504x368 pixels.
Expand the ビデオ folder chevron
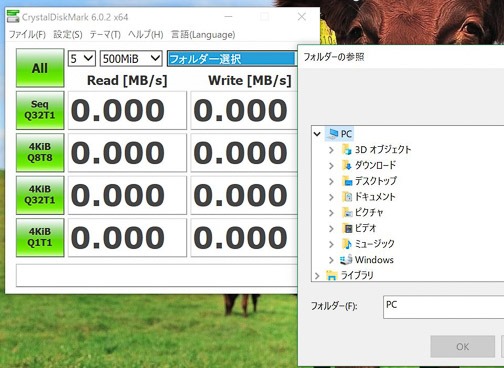click(331, 228)
